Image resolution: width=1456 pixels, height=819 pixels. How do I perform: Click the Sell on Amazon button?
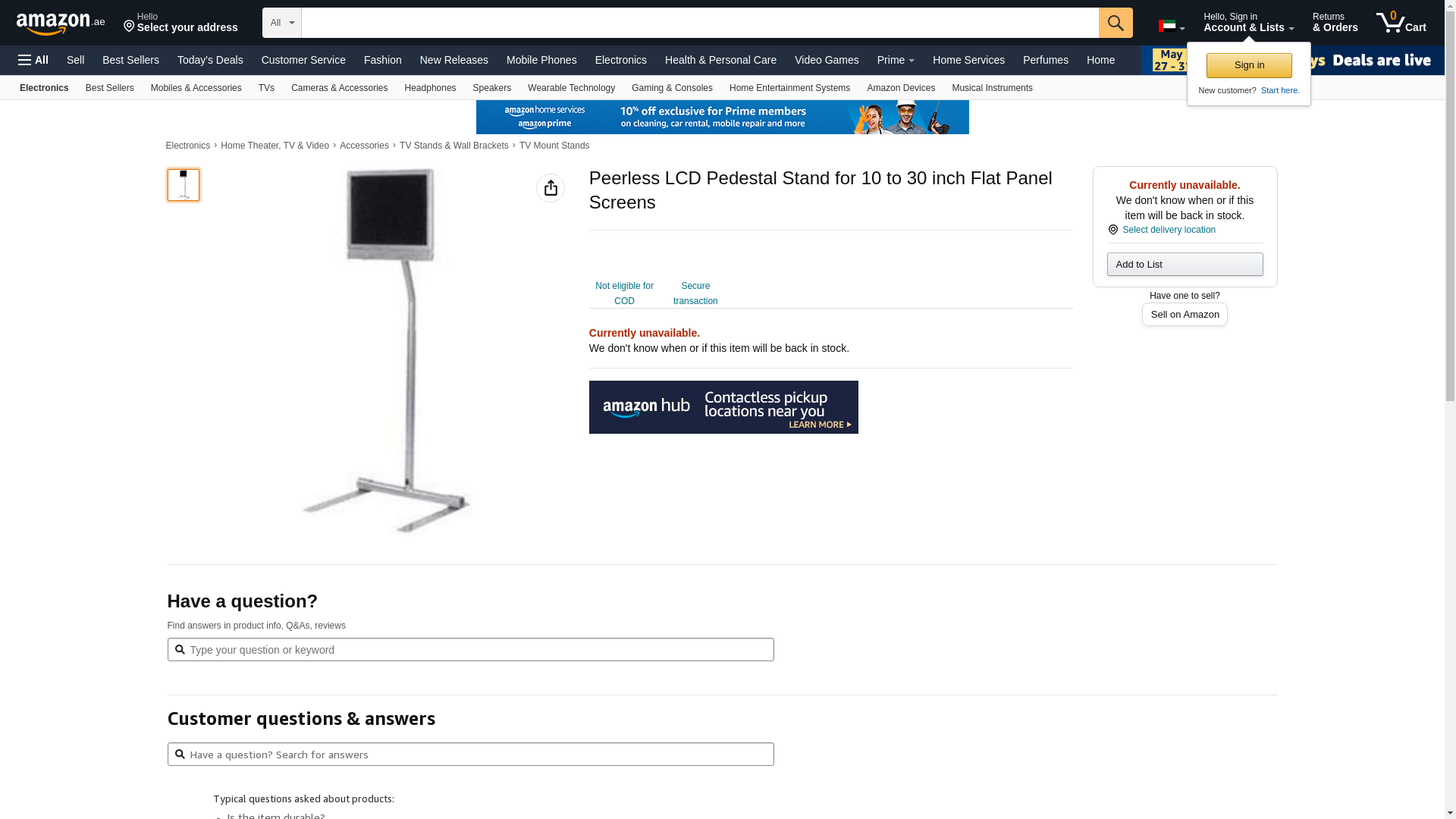(1185, 314)
